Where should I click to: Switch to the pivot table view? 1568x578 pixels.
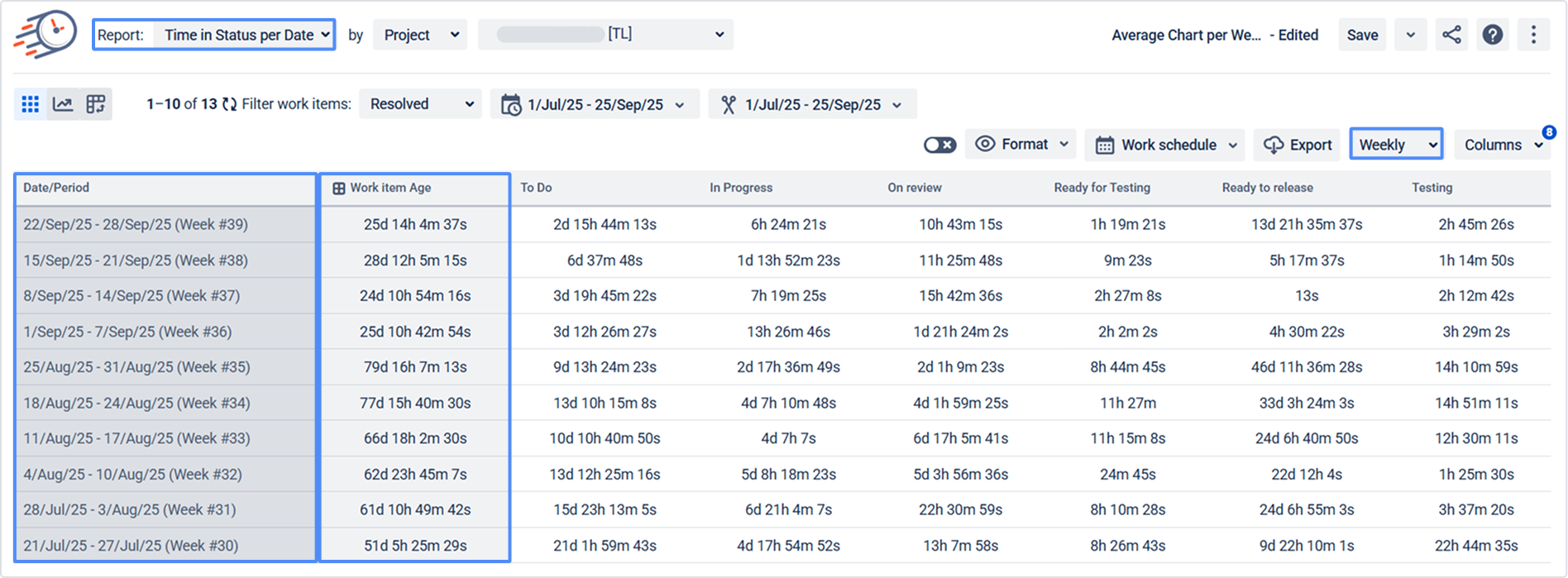96,104
